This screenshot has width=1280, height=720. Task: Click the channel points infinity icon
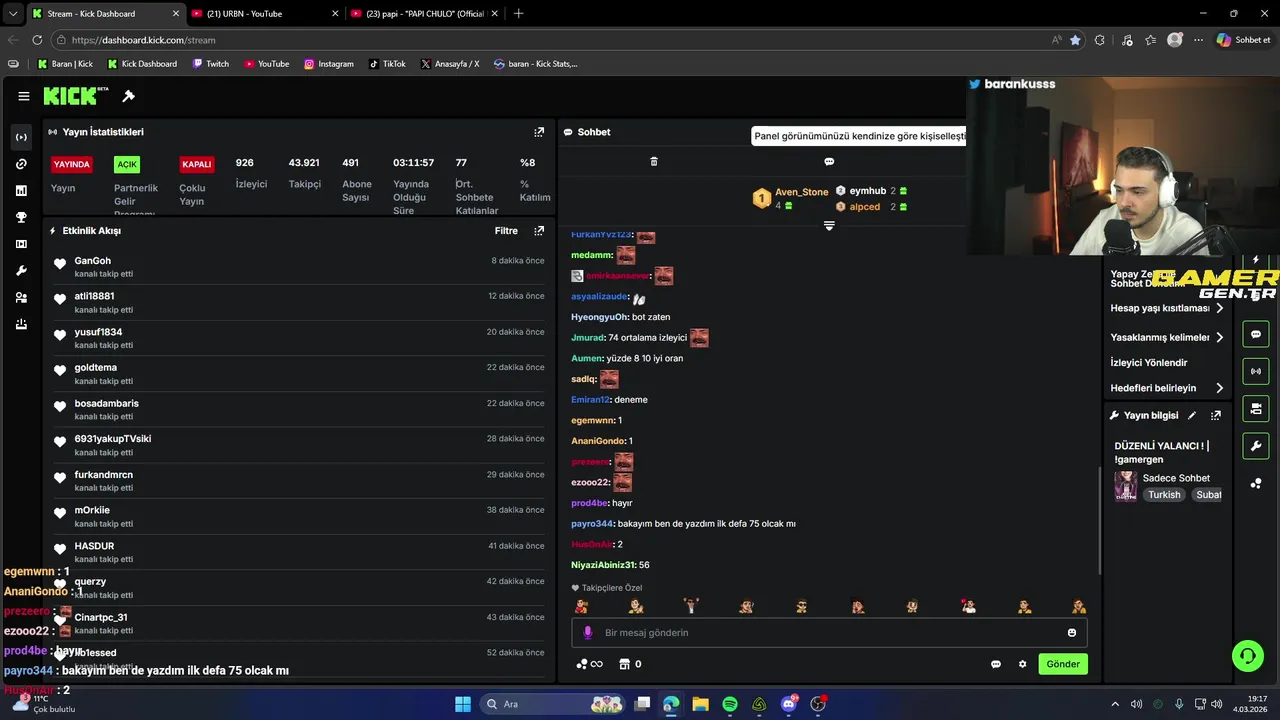[589, 664]
